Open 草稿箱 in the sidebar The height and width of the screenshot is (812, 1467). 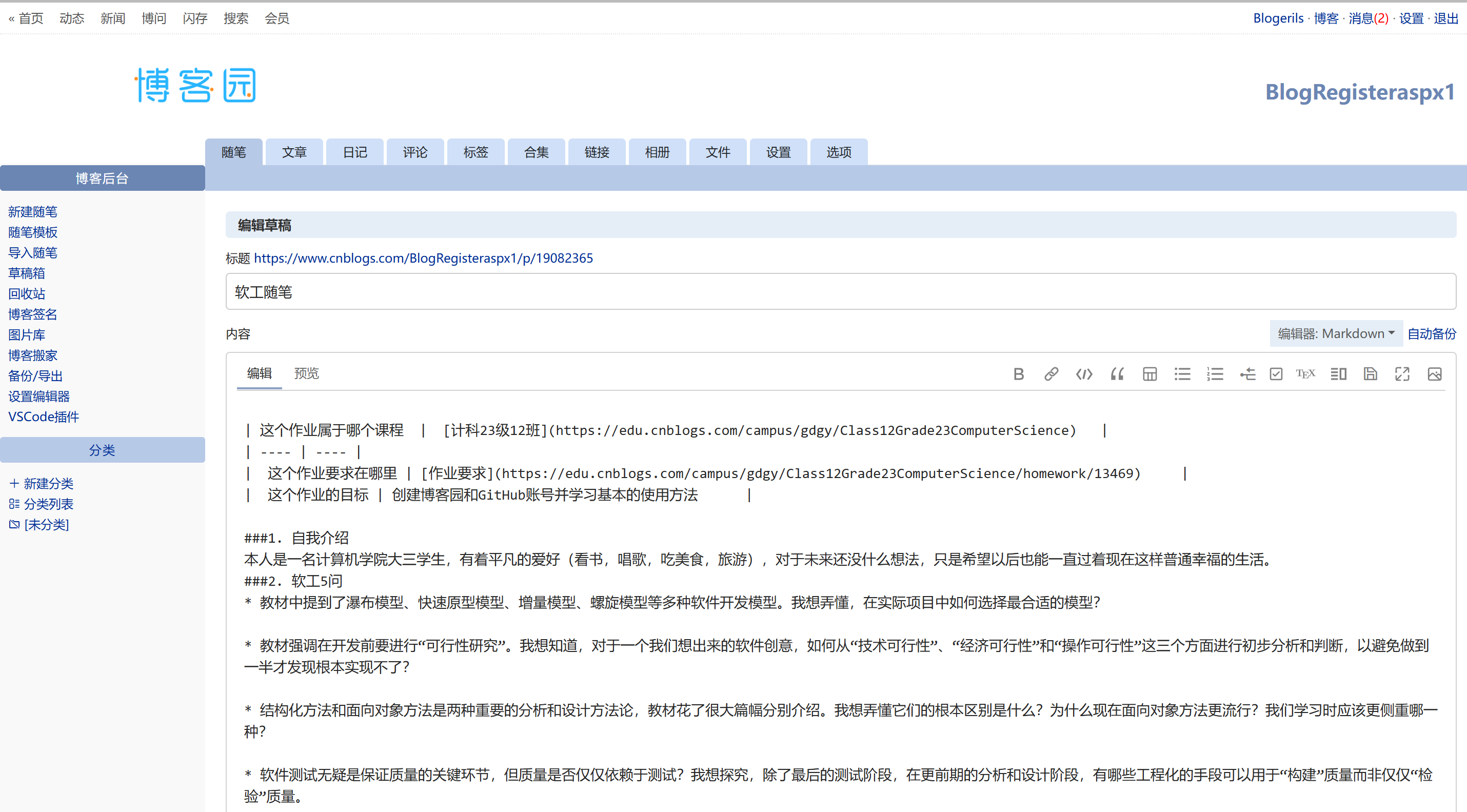(x=26, y=273)
